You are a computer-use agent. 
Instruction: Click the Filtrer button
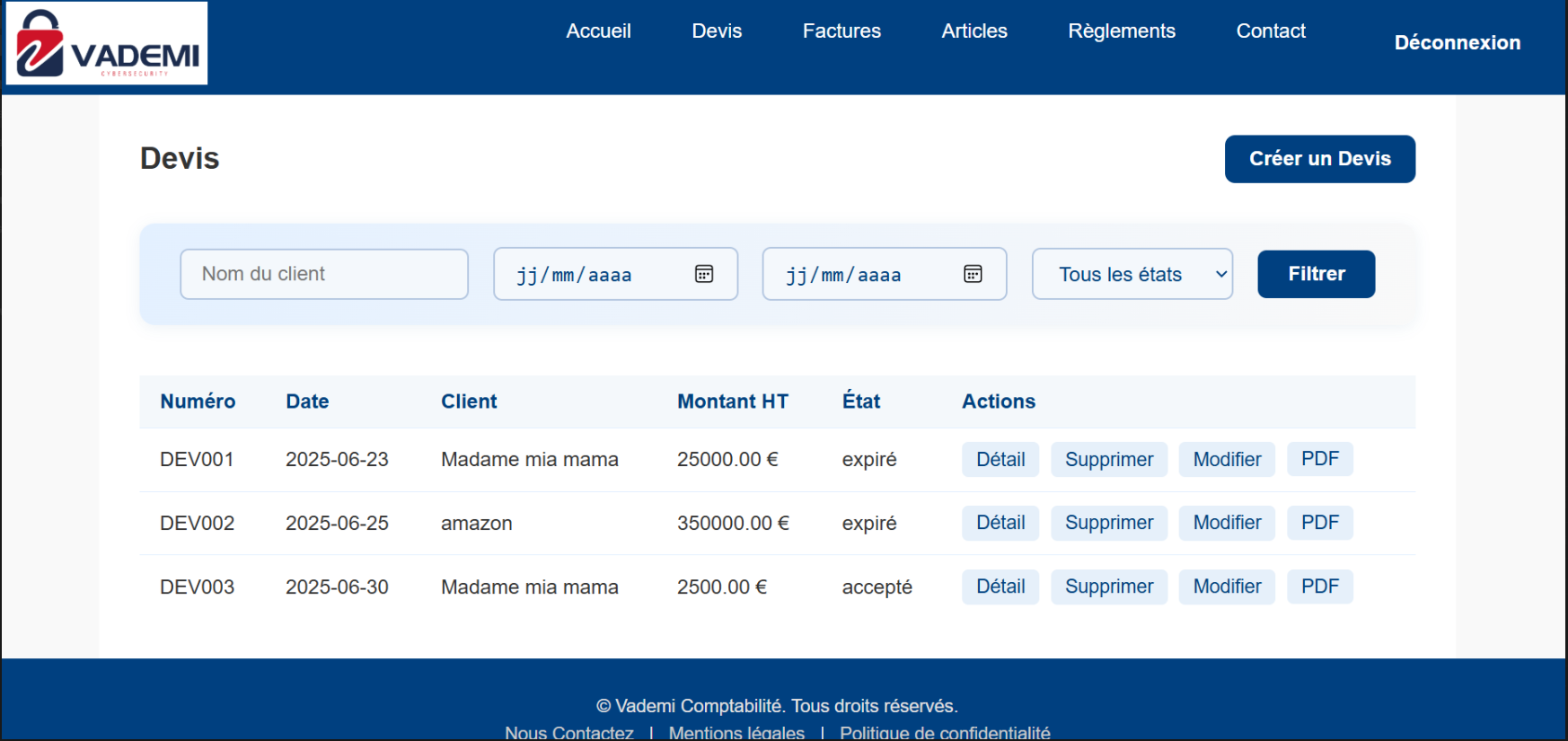pos(1317,274)
